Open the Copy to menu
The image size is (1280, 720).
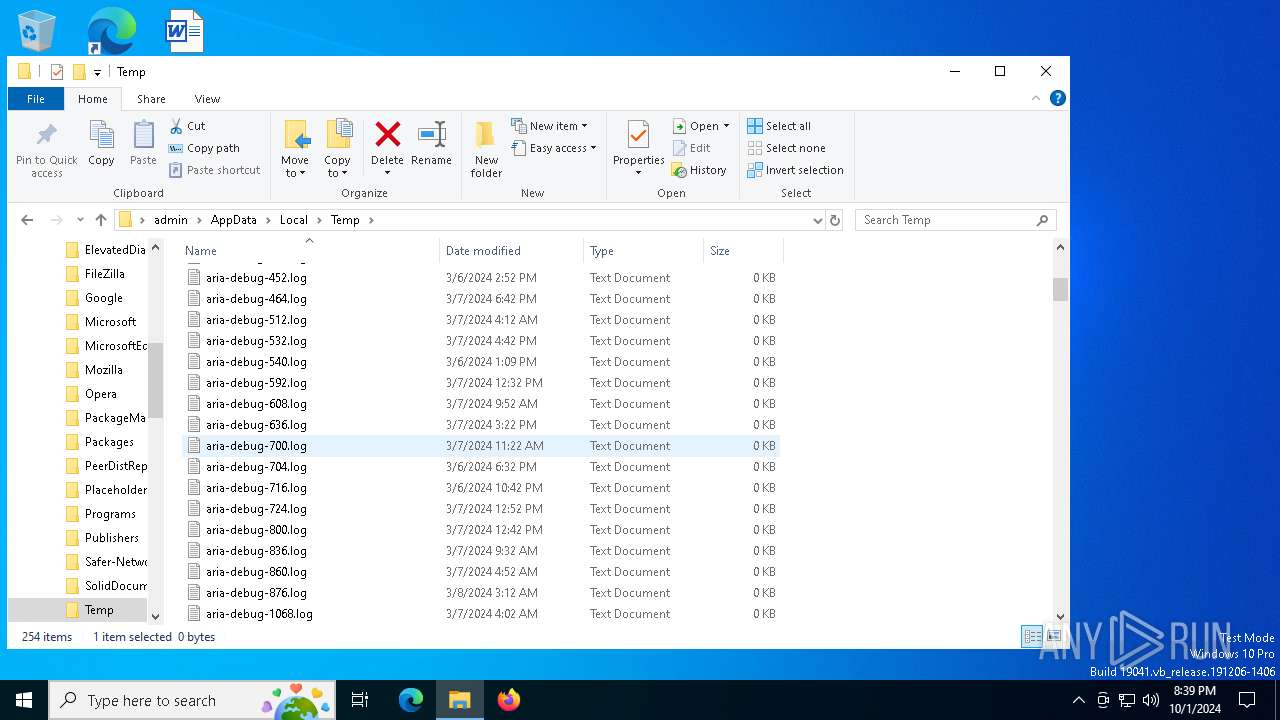coord(338,149)
